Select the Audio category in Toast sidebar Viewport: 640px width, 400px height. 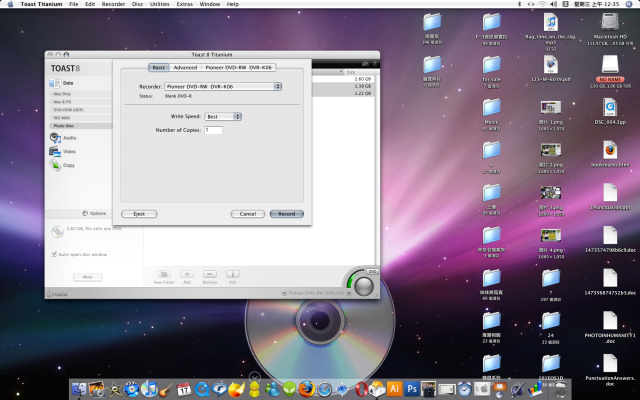63,138
